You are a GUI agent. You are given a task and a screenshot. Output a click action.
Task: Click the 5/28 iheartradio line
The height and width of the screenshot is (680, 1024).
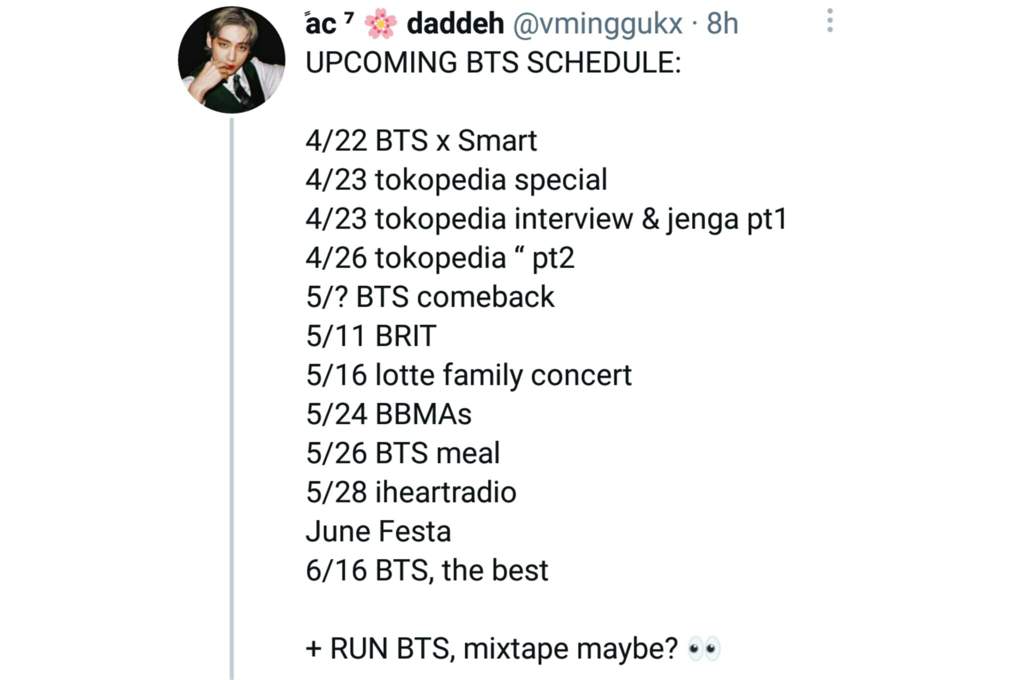411,493
